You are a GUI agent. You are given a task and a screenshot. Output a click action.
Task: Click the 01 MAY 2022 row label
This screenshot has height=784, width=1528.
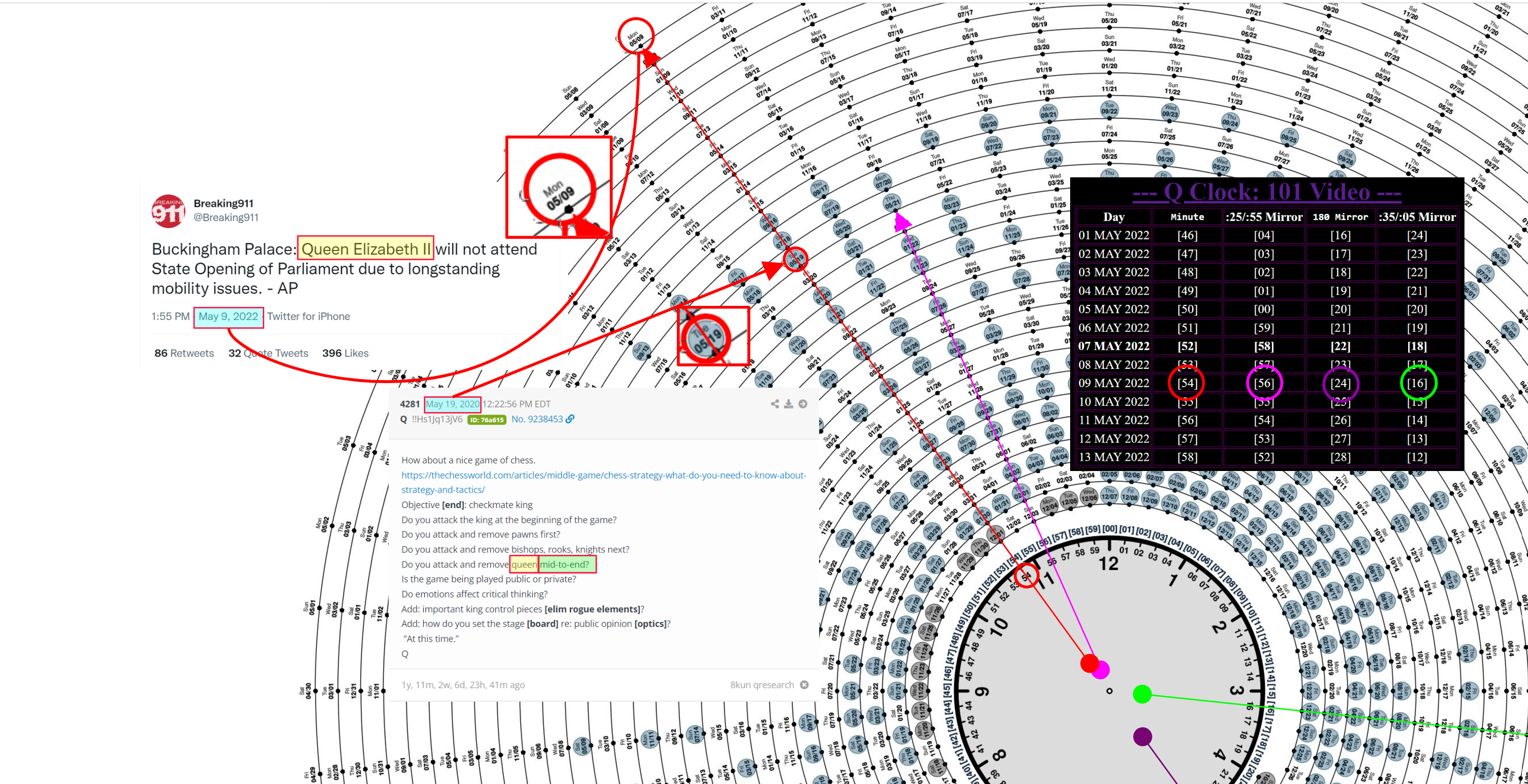point(1113,235)
